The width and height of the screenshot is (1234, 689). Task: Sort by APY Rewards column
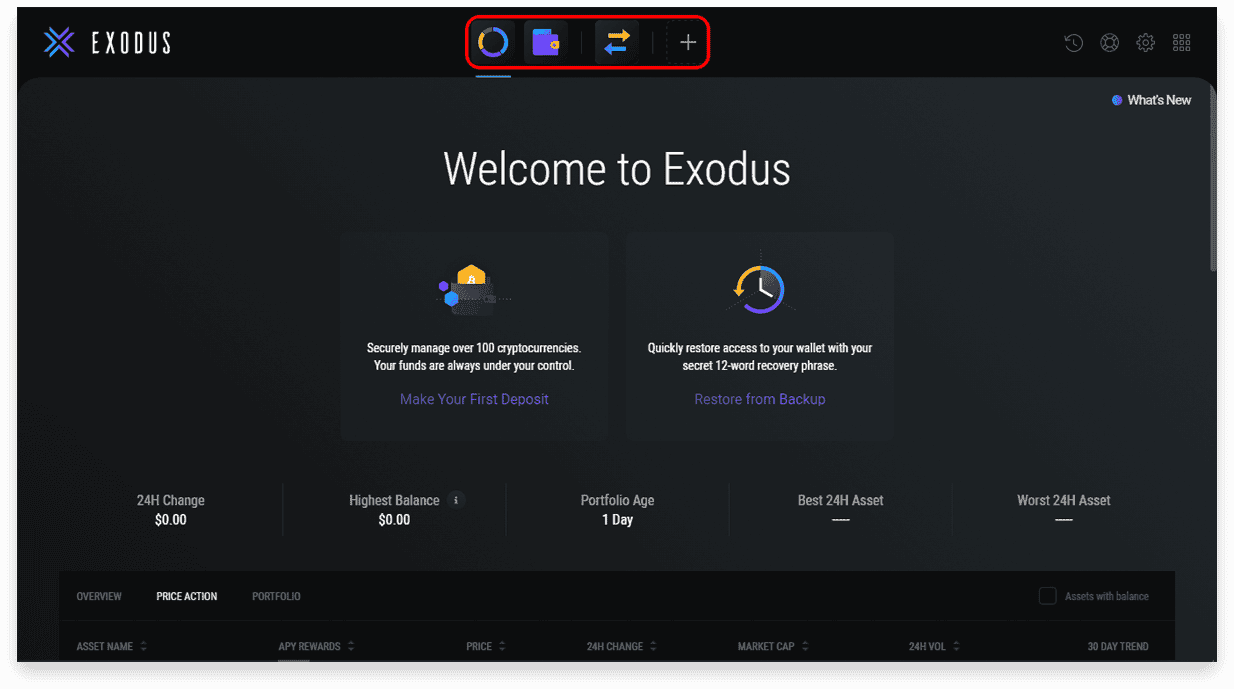pos(316,646)
